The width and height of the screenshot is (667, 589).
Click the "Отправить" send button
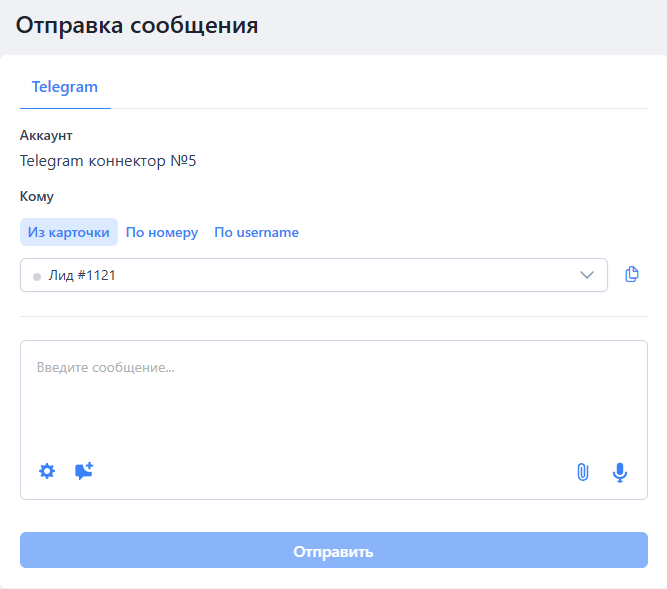point(334,550)
